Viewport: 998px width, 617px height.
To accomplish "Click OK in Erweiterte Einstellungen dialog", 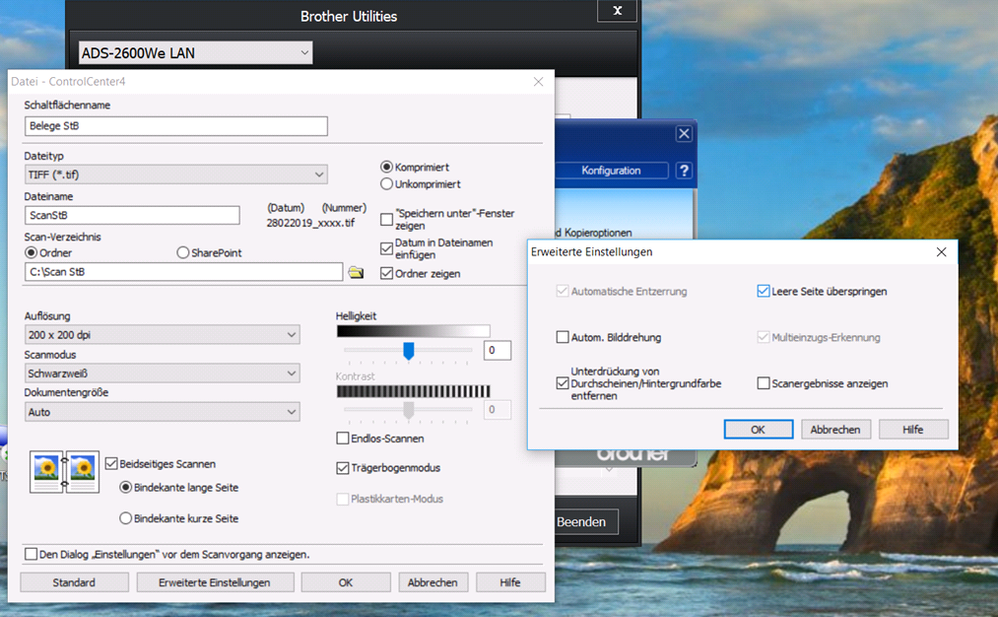I will 758,430.
